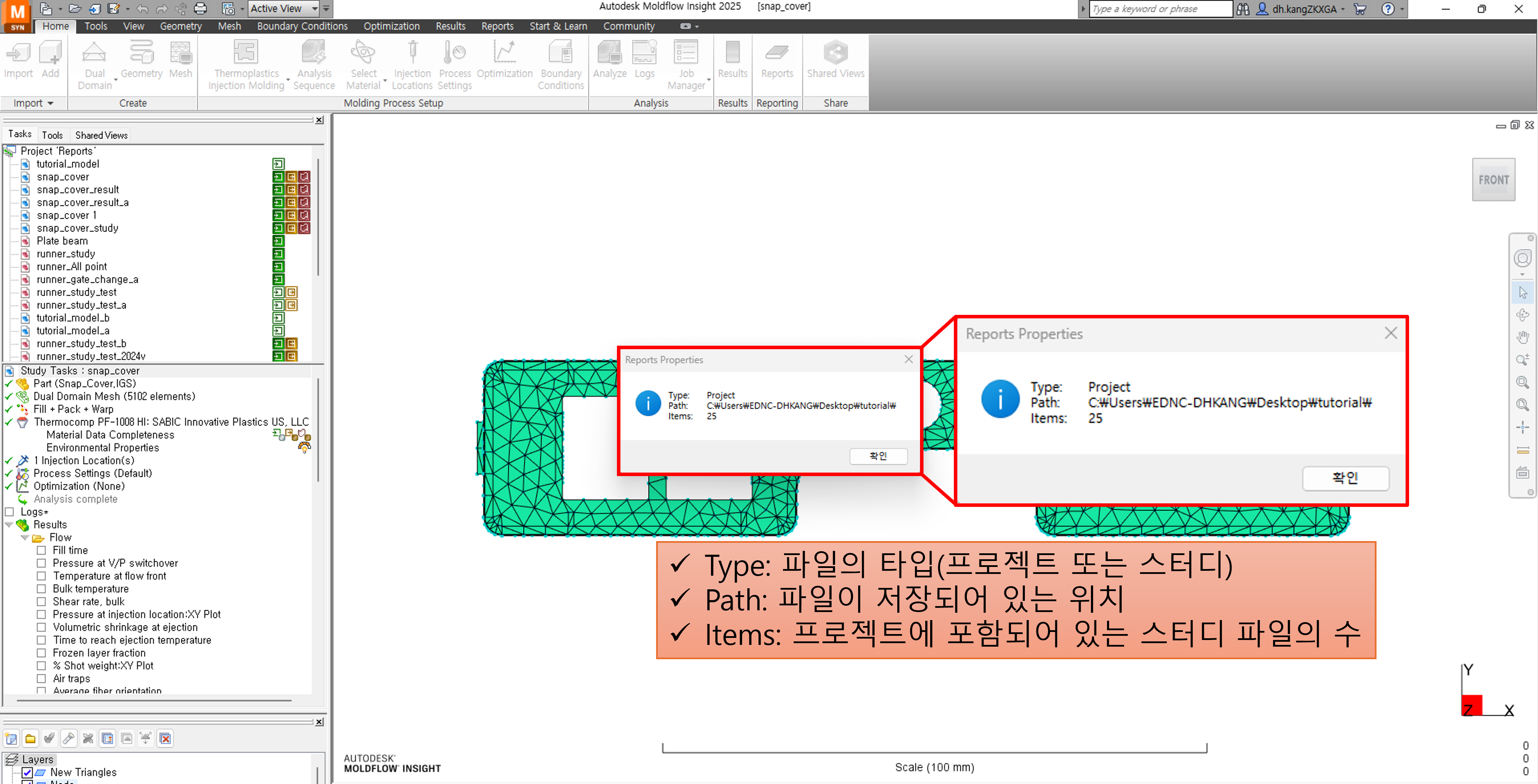
Task: Check Shear rate, bulk result
Action: click(41, 602)
